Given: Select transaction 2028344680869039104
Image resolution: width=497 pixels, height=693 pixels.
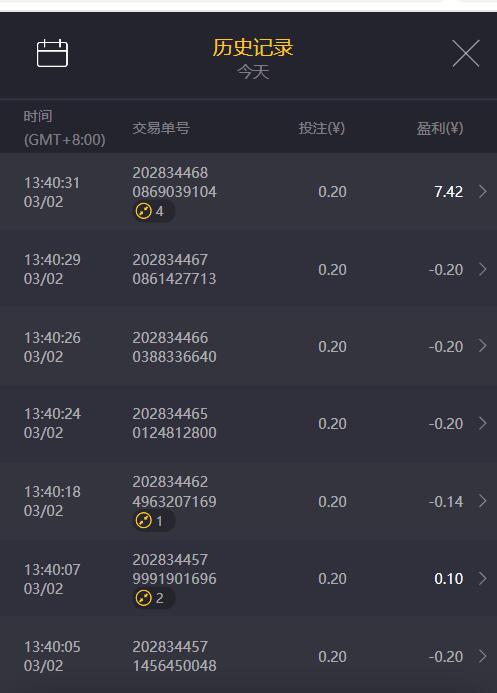Looking at the screenshot, I should pyautogui.click(x=174, y=182).
